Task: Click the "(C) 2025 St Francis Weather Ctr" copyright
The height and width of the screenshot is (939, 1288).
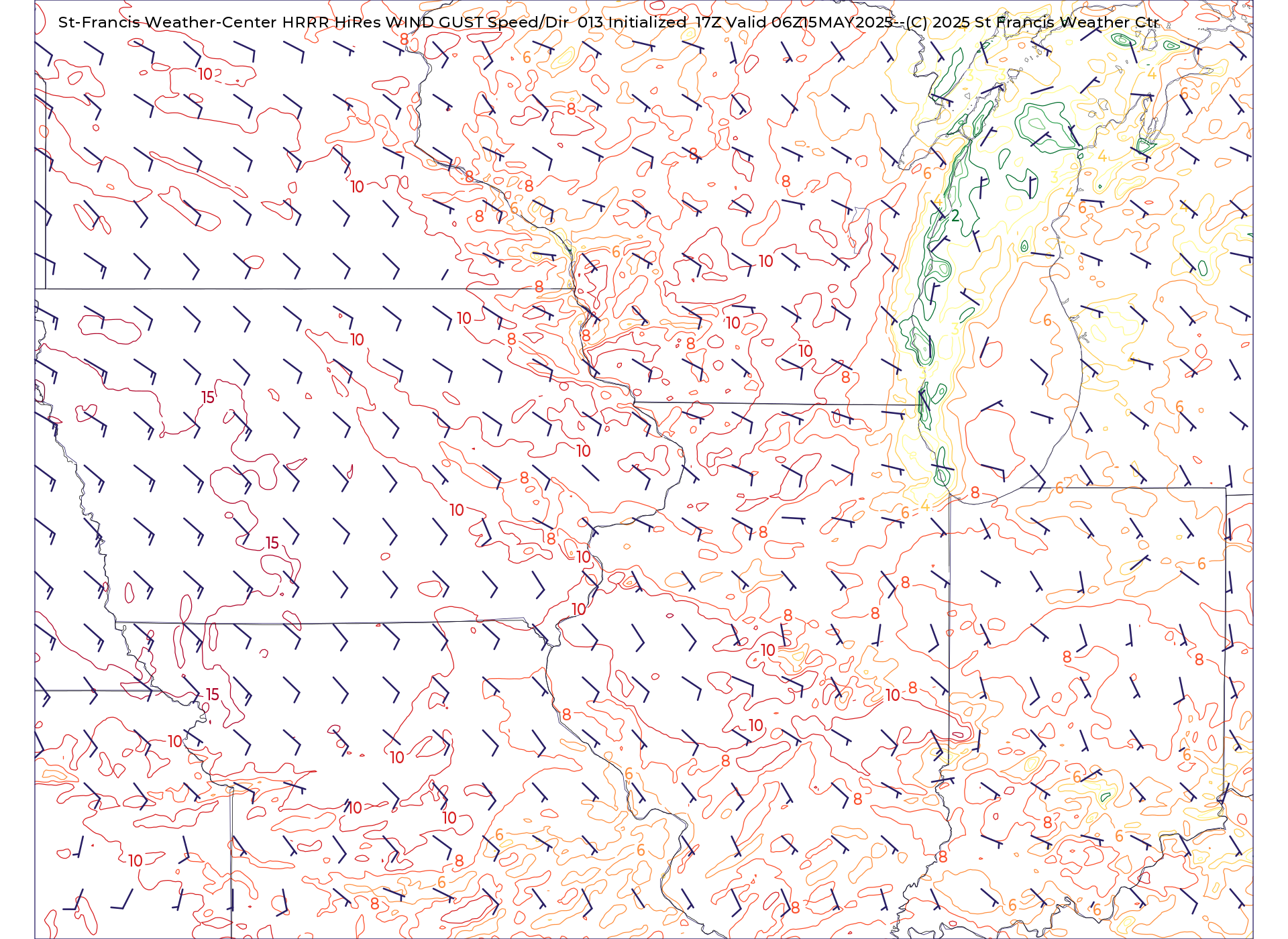Action: pyautogui.click(x=1032, y=22)
